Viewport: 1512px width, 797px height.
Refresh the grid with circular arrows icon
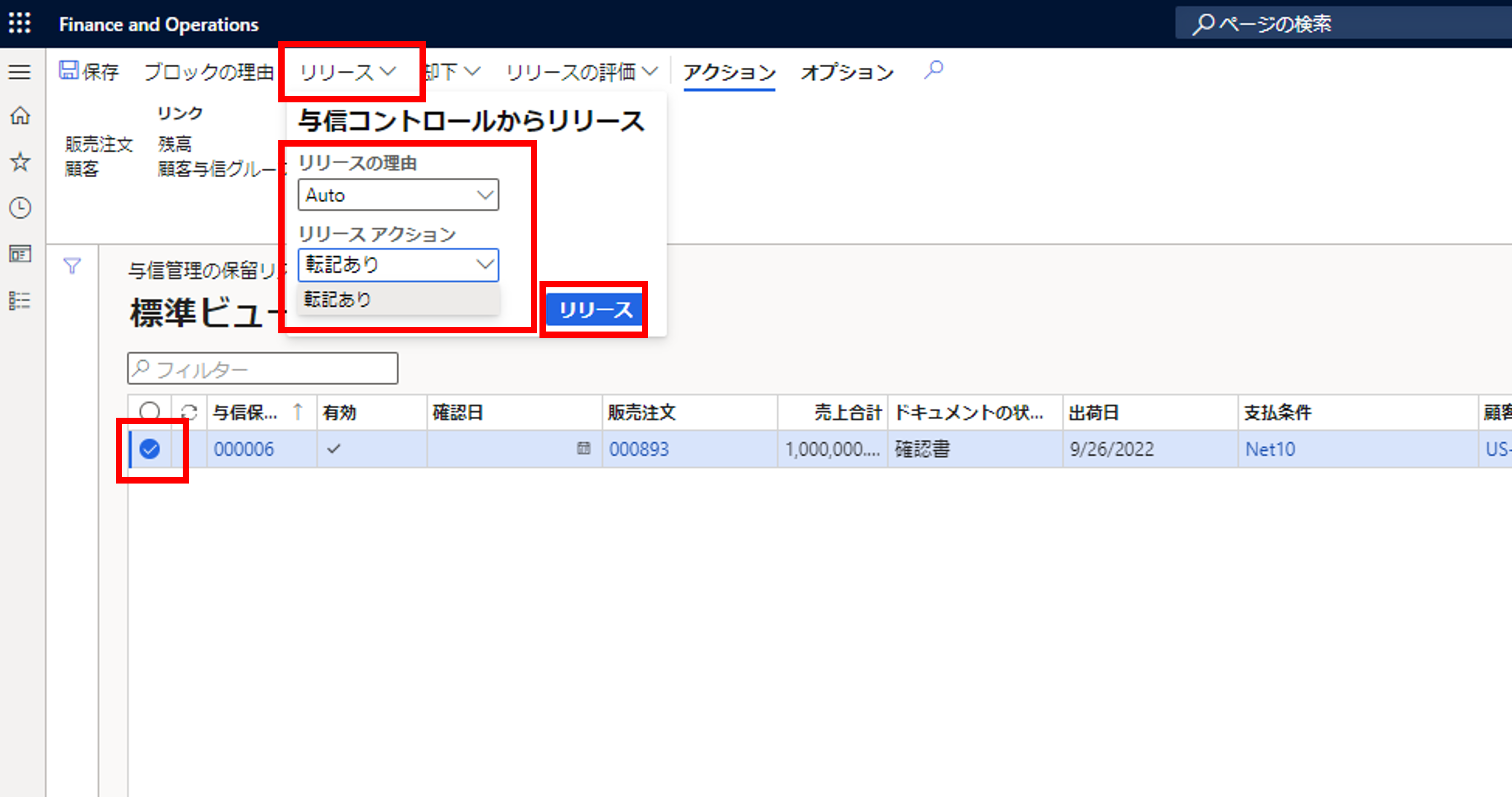pyautogui.click(x=189, y=412)
